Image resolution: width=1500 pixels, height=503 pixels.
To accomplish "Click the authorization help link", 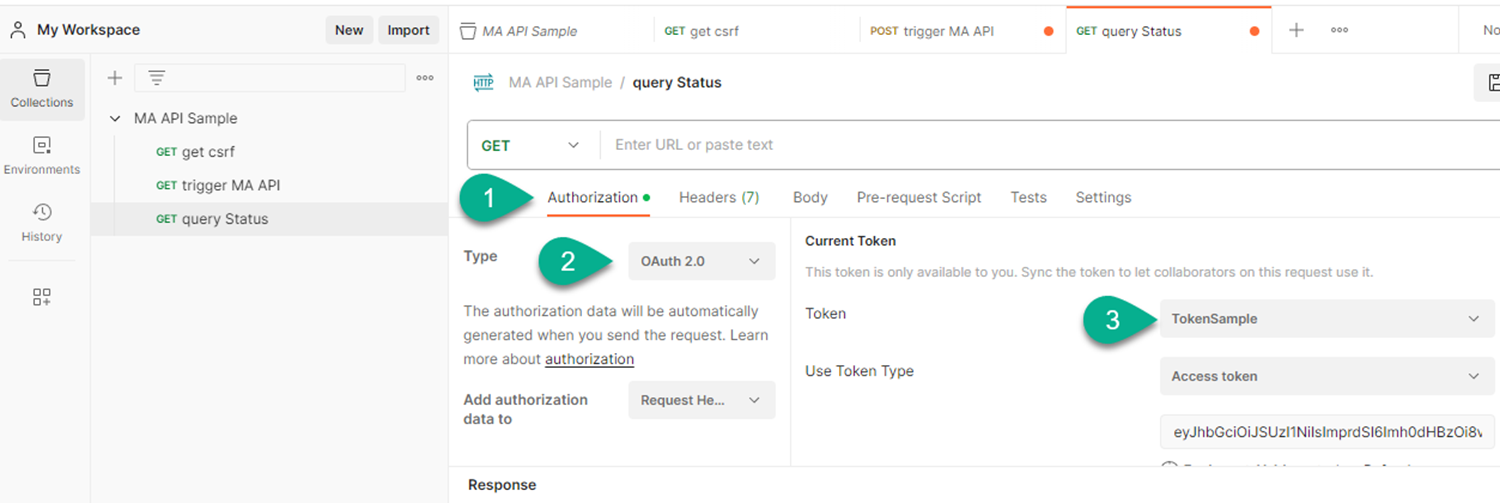I will point(589,359).
